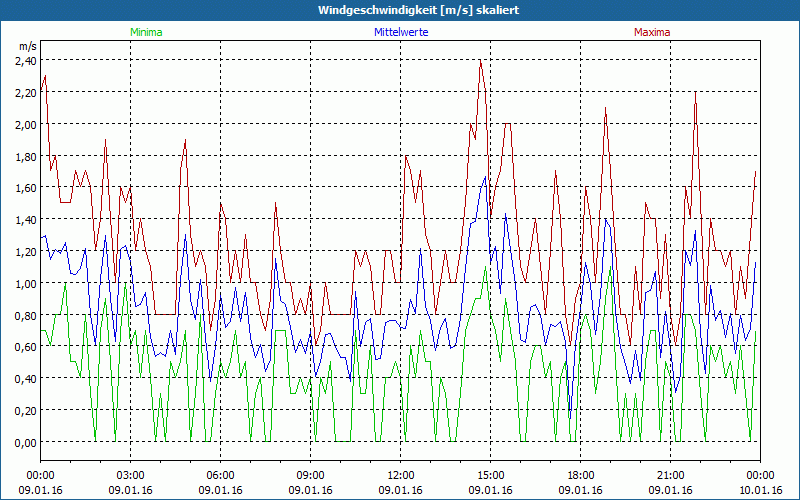Viewport: 800px width, 500px height.
Task: Click the 18:00 time axis label
Action: (x=581, y=476)
